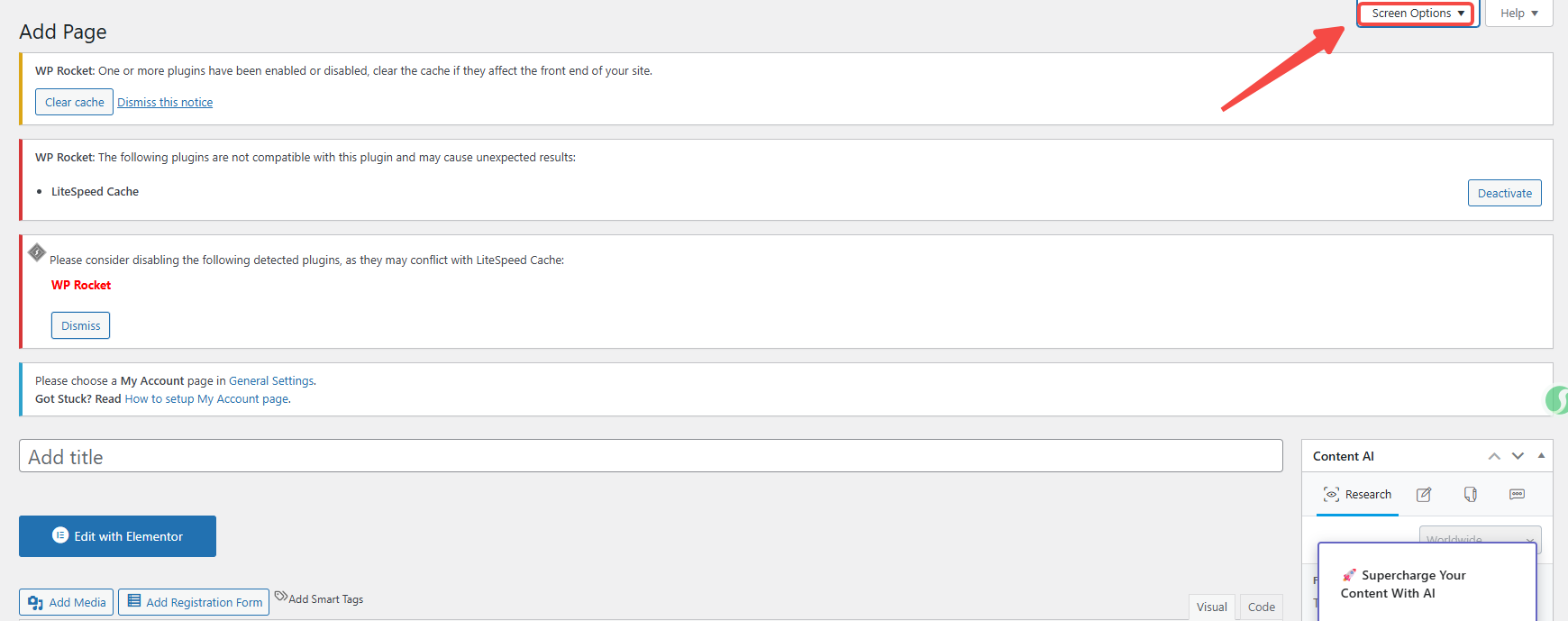Switch to the Code editor tab

[1261, 607]
